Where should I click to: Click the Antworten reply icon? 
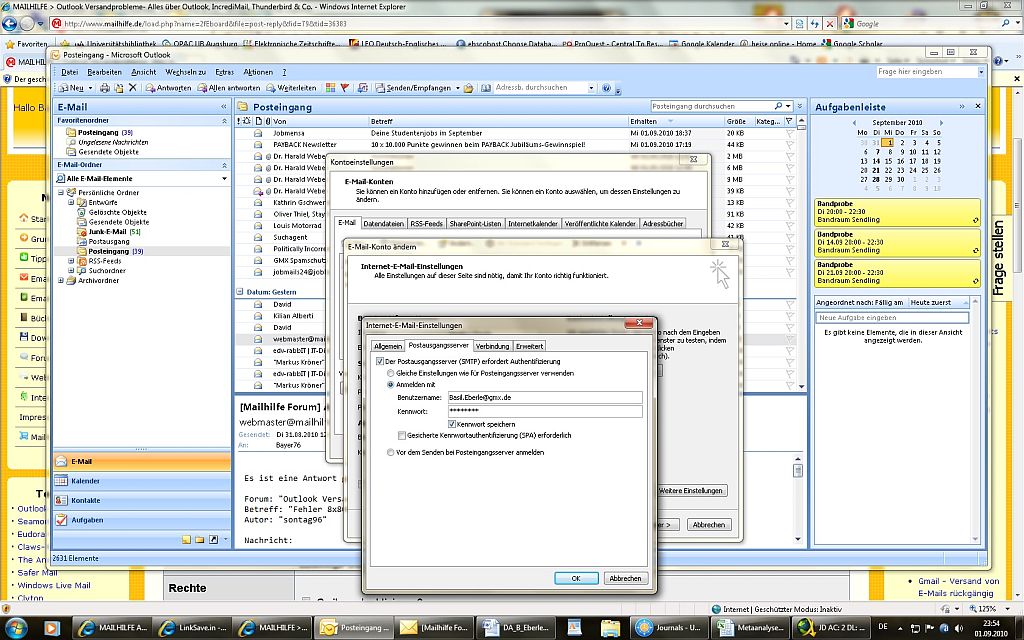click(168, 88)
